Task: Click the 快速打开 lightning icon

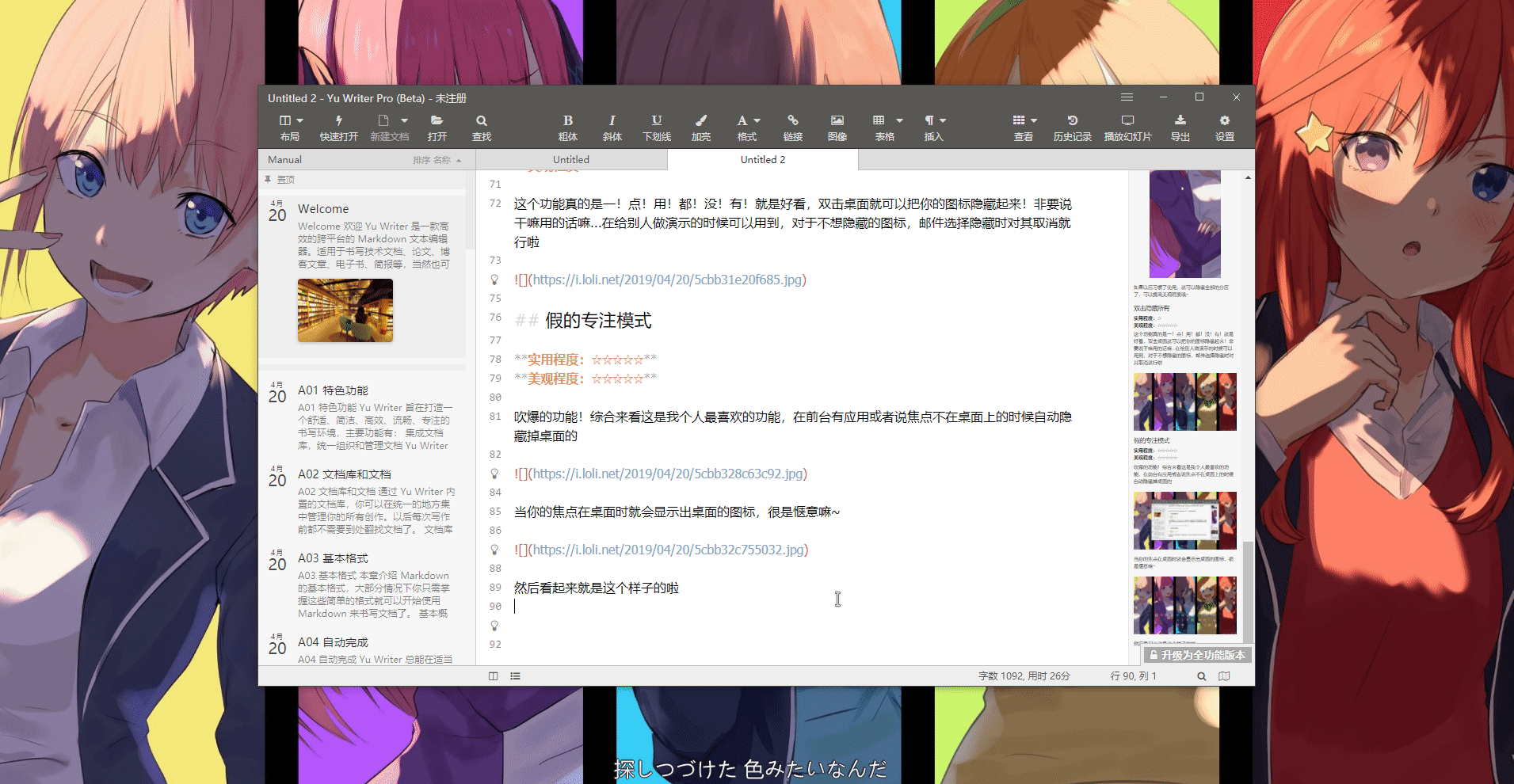Action: [x=338, y=120]
